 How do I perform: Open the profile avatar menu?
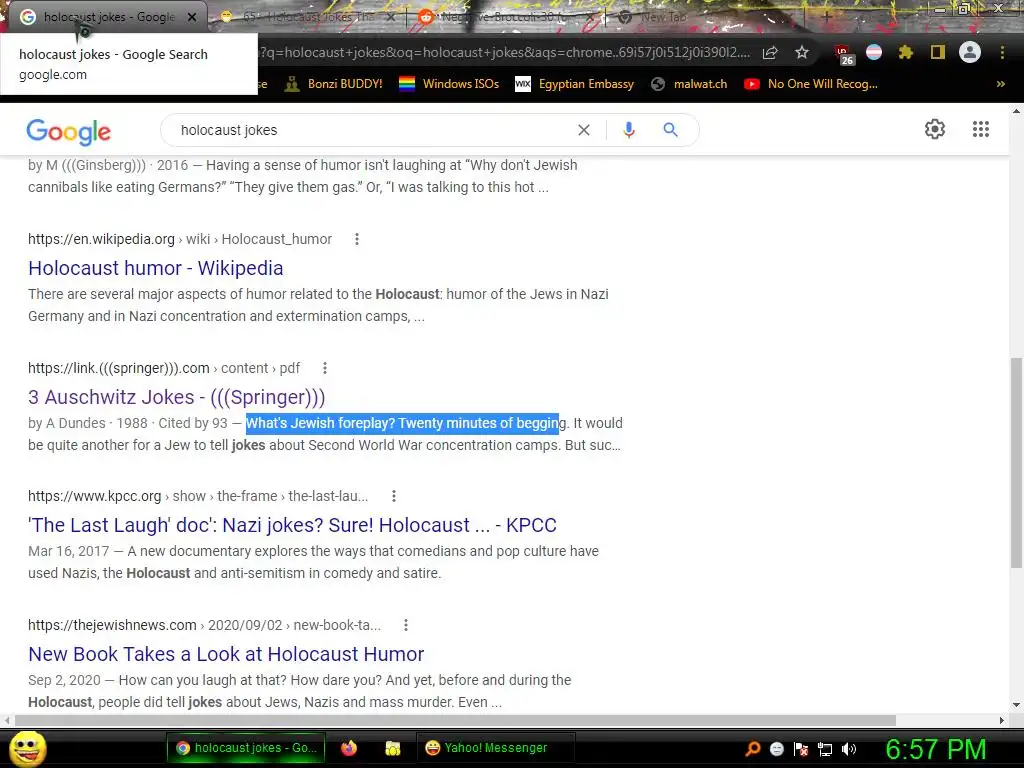pos(970,52)
